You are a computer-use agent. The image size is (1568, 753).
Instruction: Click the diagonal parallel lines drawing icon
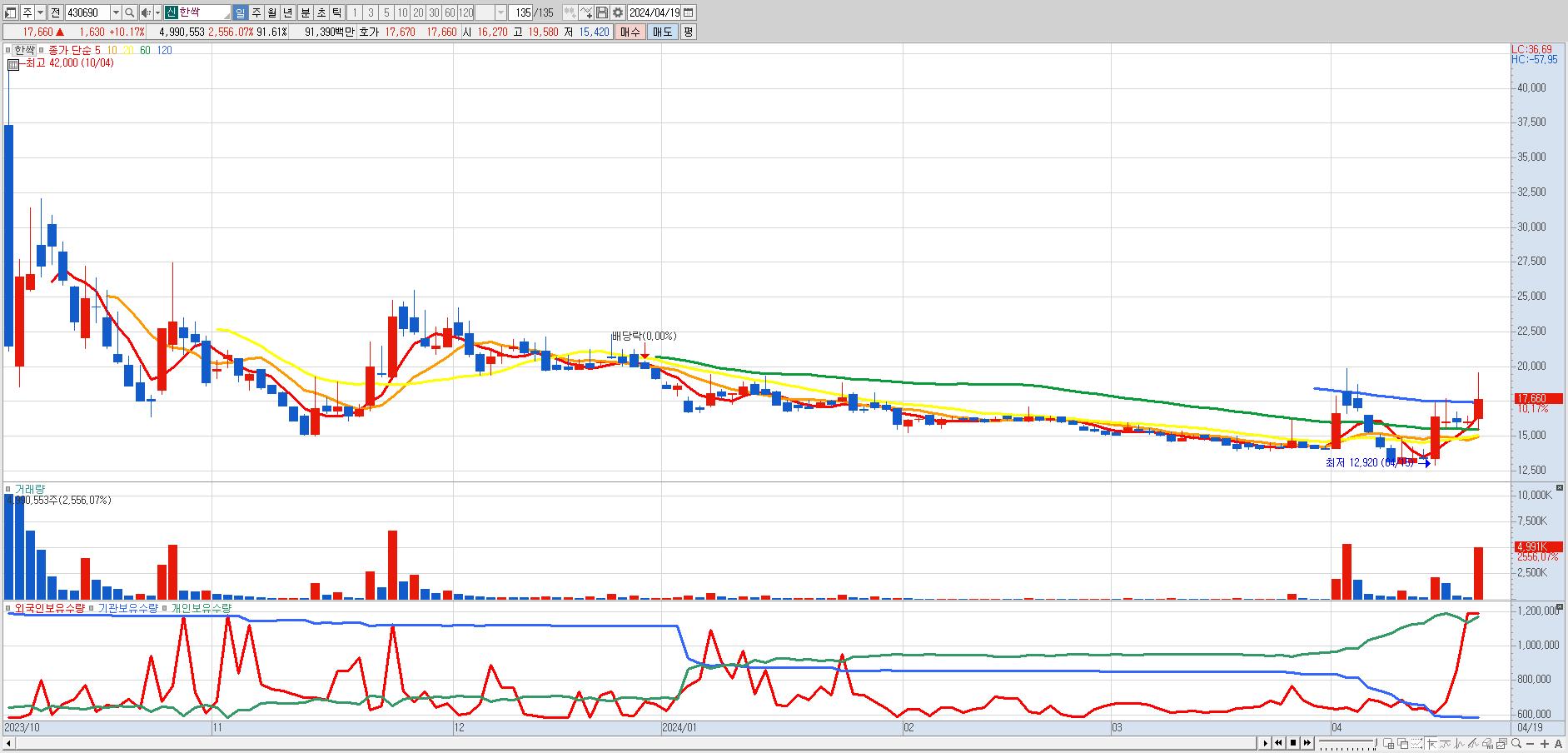click(1473, 743)
